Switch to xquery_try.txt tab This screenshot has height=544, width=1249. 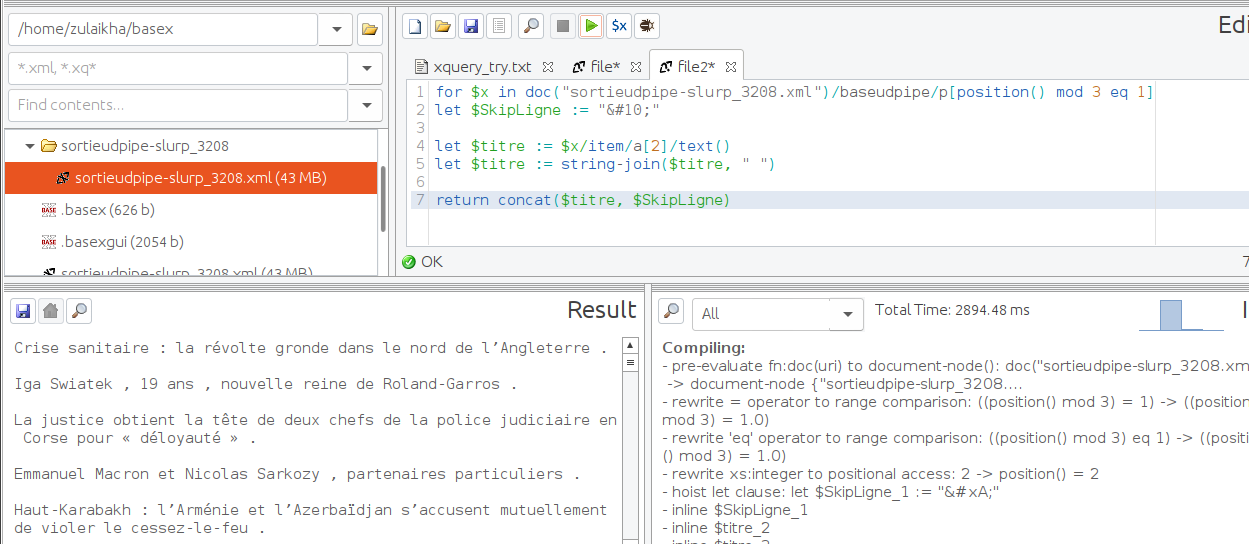(482, 67)
